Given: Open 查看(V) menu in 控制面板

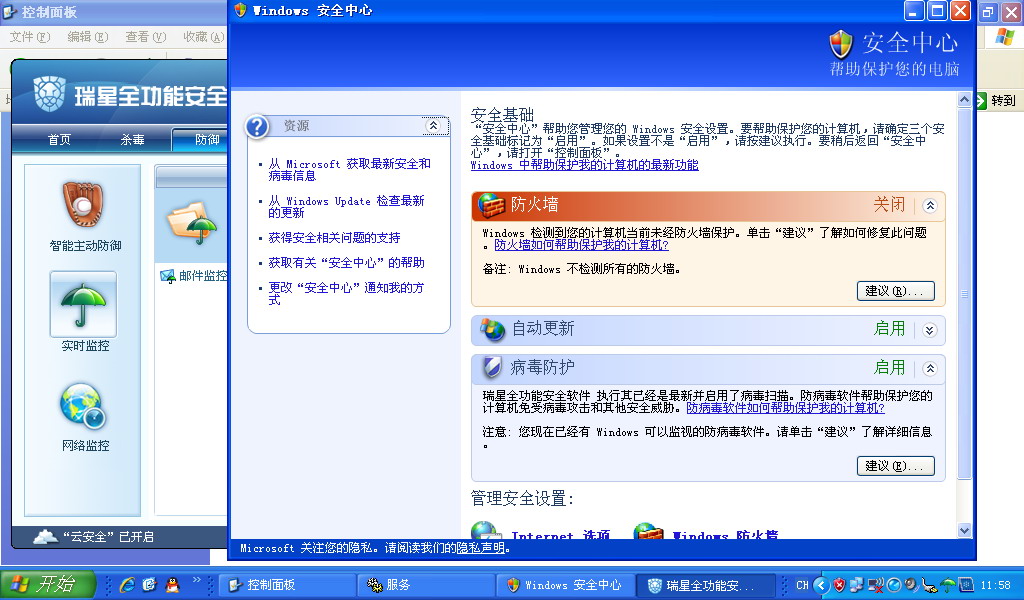Looking at the screenshot, I should [x=146, y=37].
